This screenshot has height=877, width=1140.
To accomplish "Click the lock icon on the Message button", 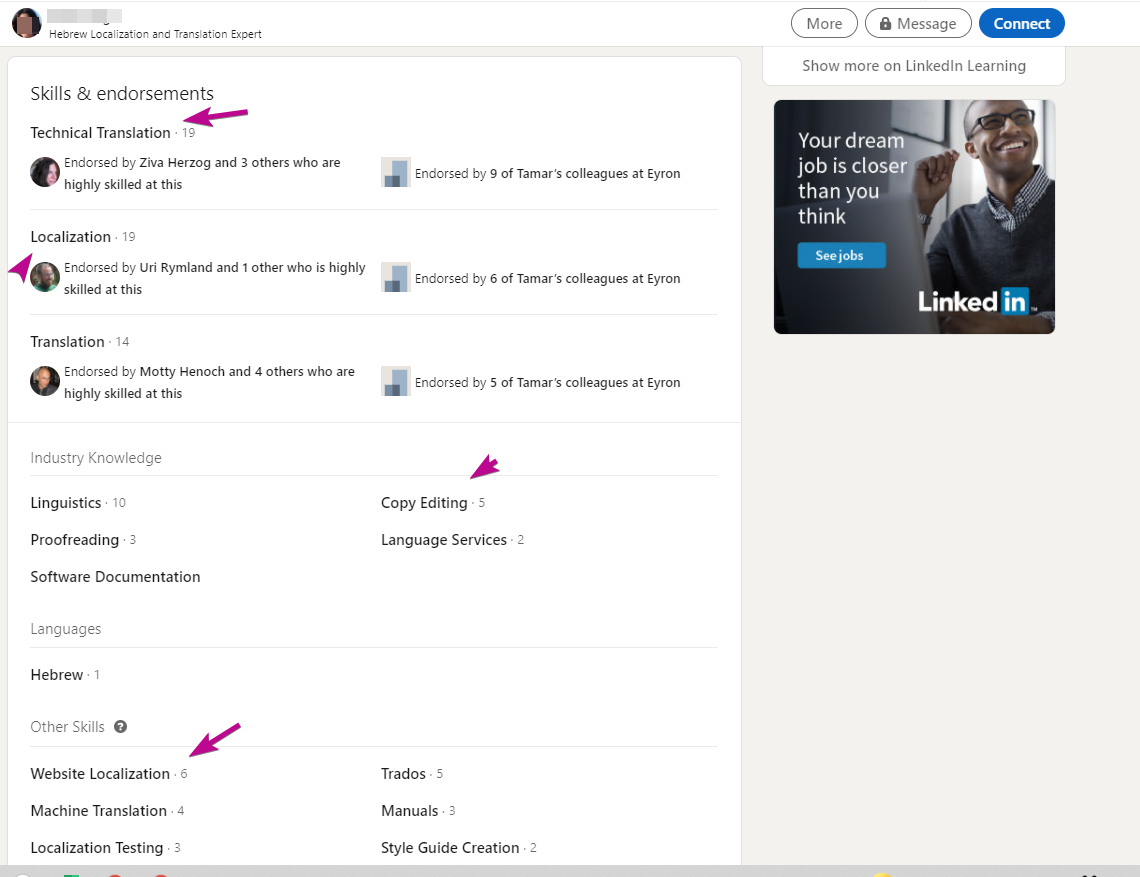I will tap(885, 23).
